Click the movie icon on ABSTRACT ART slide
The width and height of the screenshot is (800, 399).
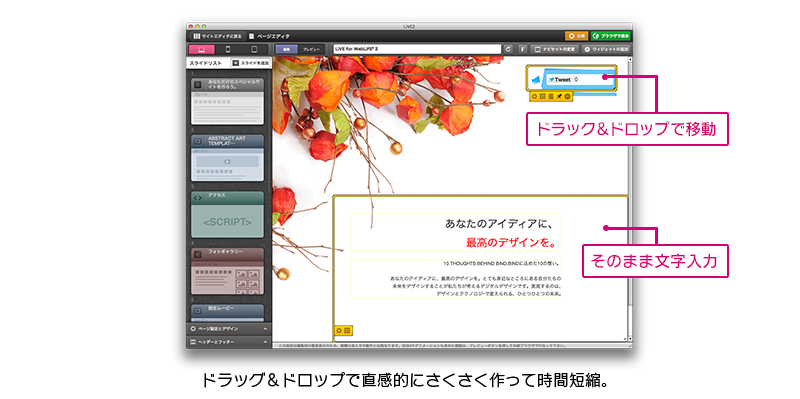click(x=198, y=141)
